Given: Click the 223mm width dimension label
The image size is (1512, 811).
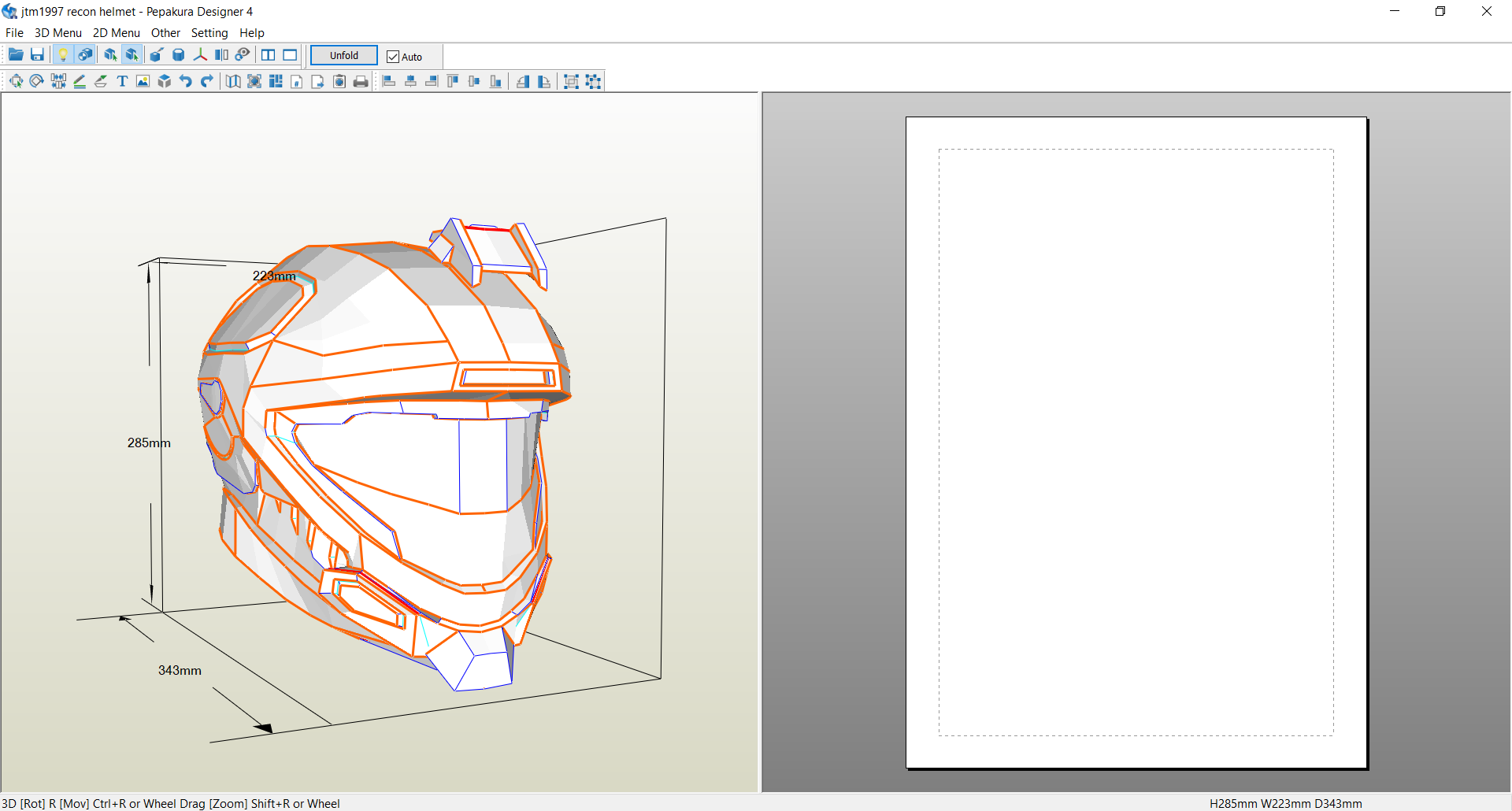Looking at the screenshot, I should tap(274, 276).
